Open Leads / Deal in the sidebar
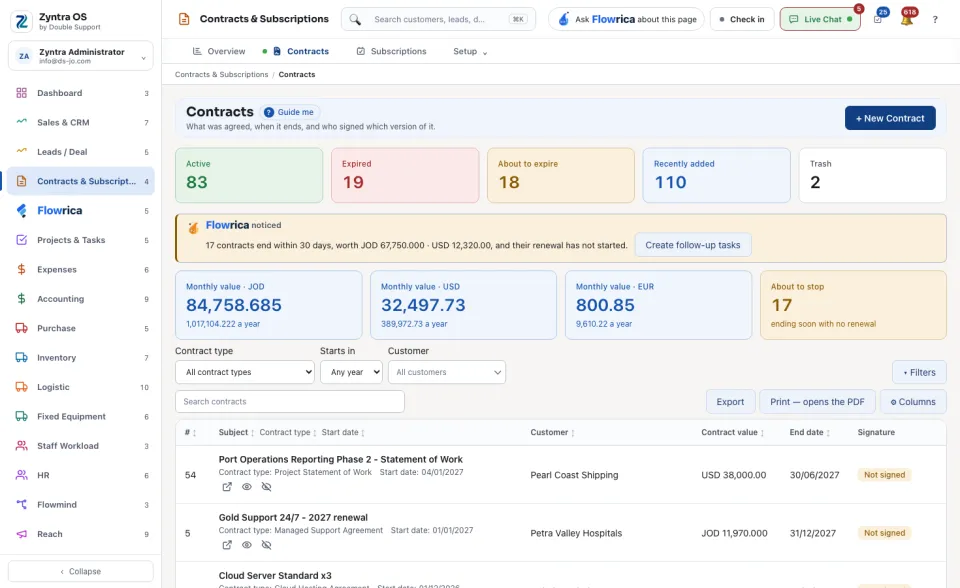This screenshot has width=960, height=588. pyautogui.click(x=81, y=152)
